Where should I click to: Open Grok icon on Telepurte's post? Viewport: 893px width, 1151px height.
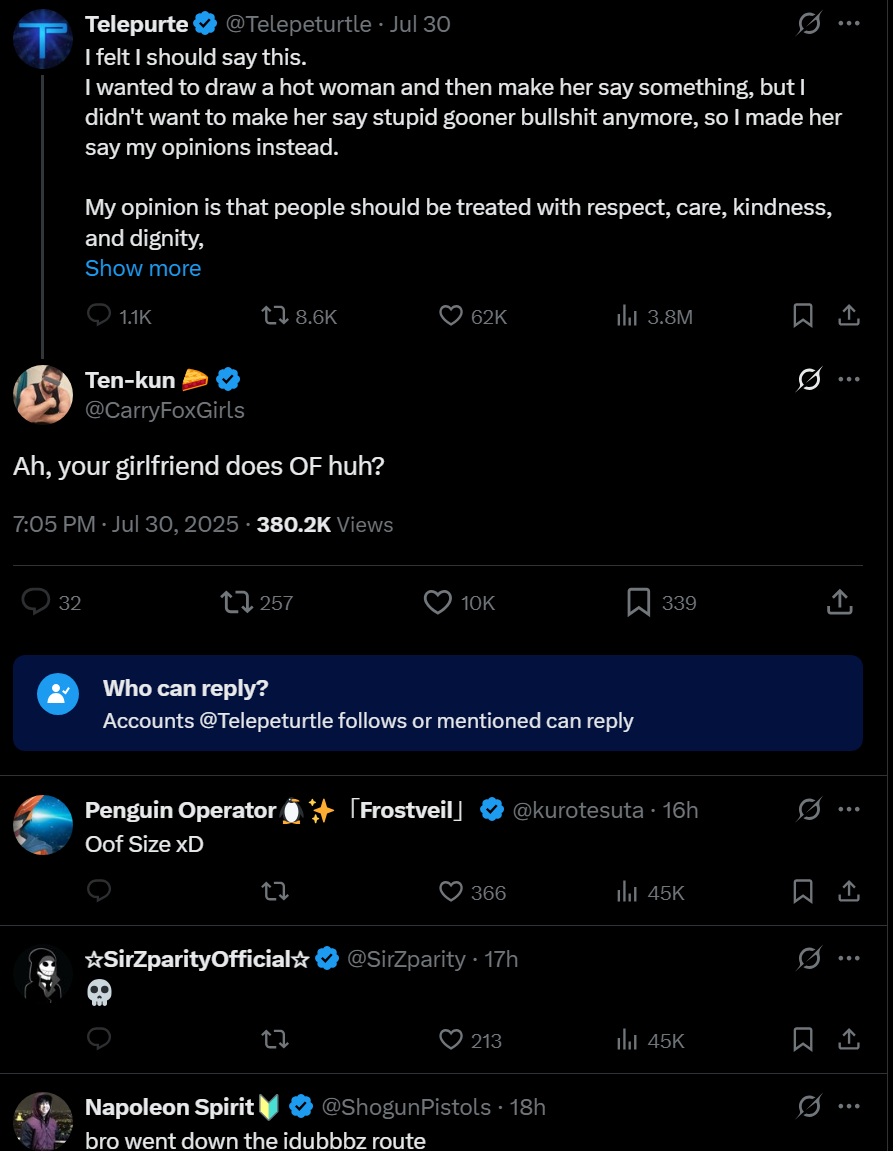click(x=809, y=24)
